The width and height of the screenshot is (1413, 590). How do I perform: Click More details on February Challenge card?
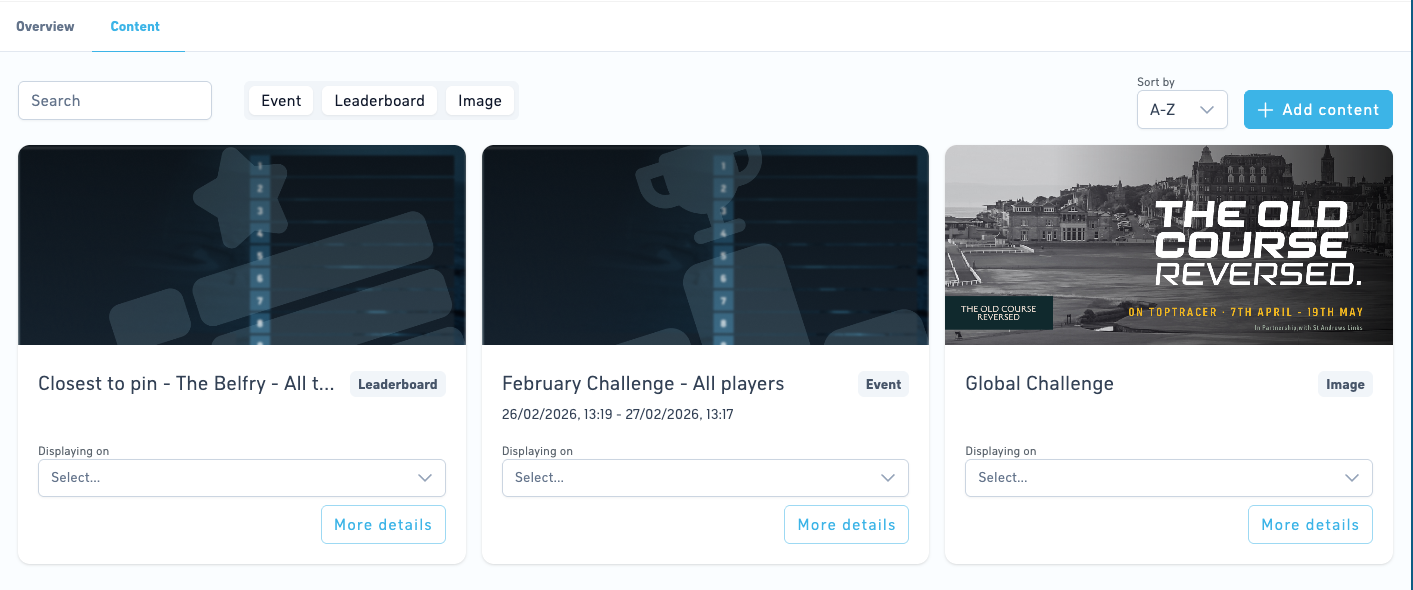847,525
